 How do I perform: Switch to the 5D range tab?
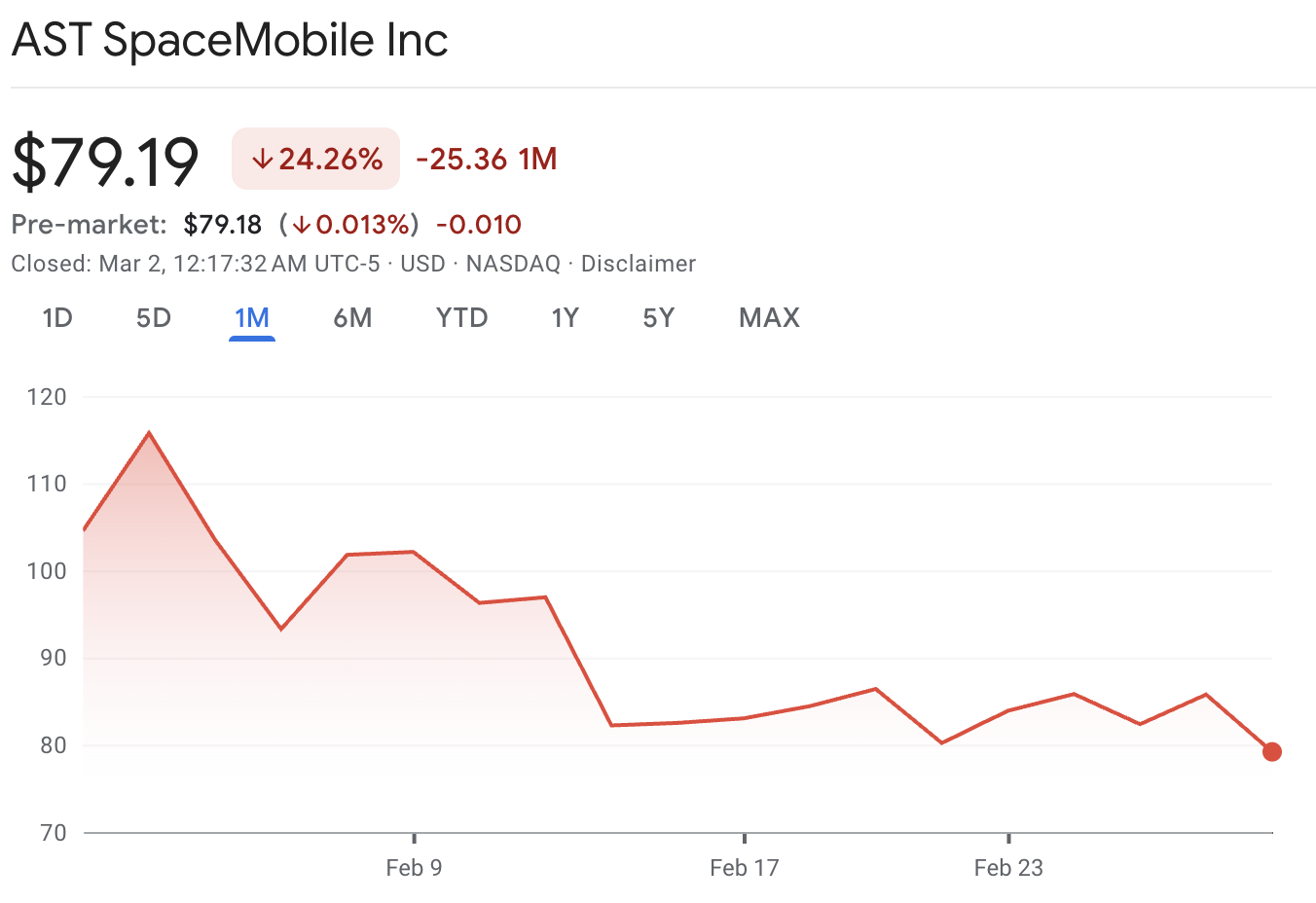[154, 318]
